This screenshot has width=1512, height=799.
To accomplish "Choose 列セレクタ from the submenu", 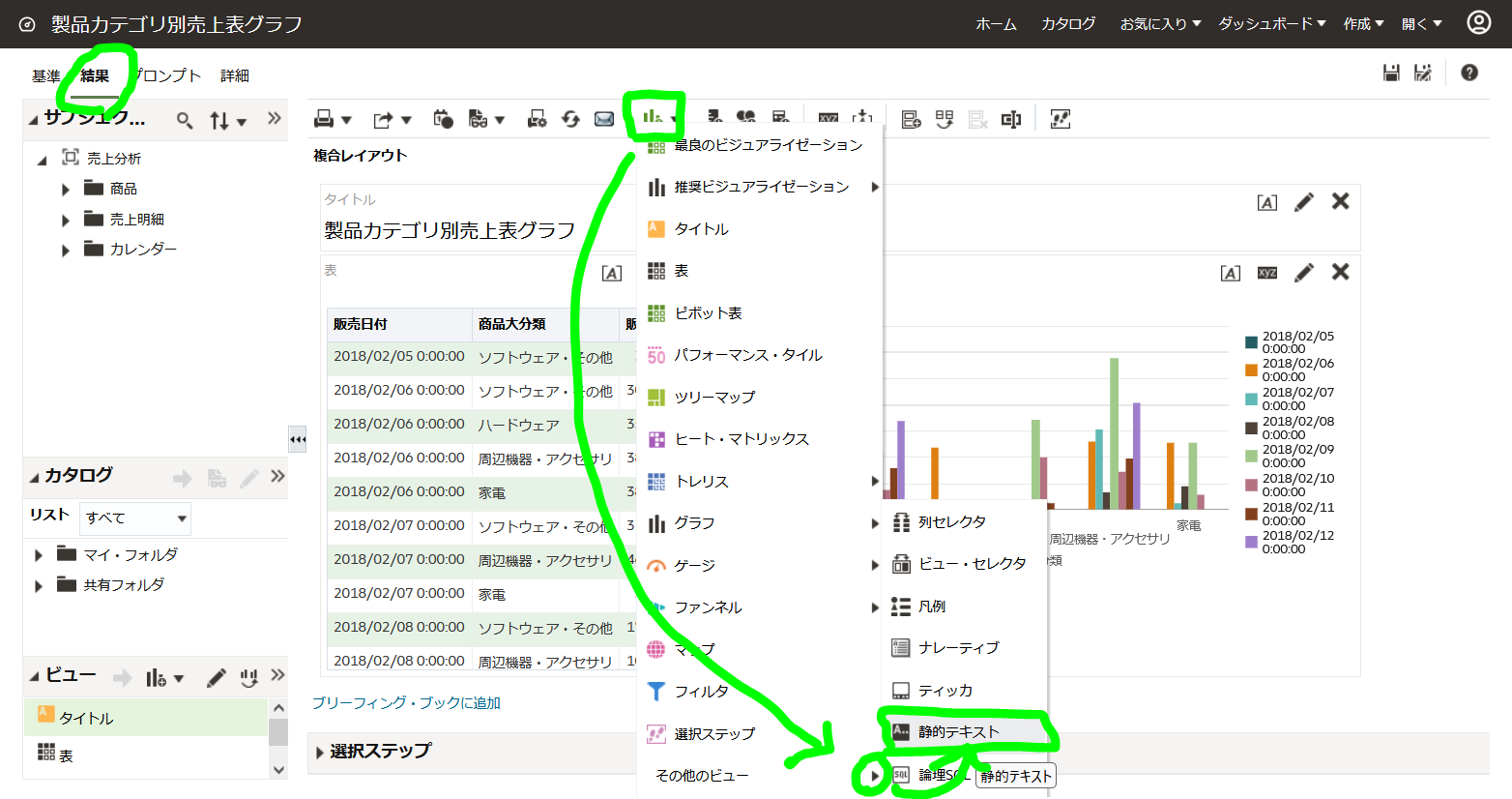I will tap(965, 522).
